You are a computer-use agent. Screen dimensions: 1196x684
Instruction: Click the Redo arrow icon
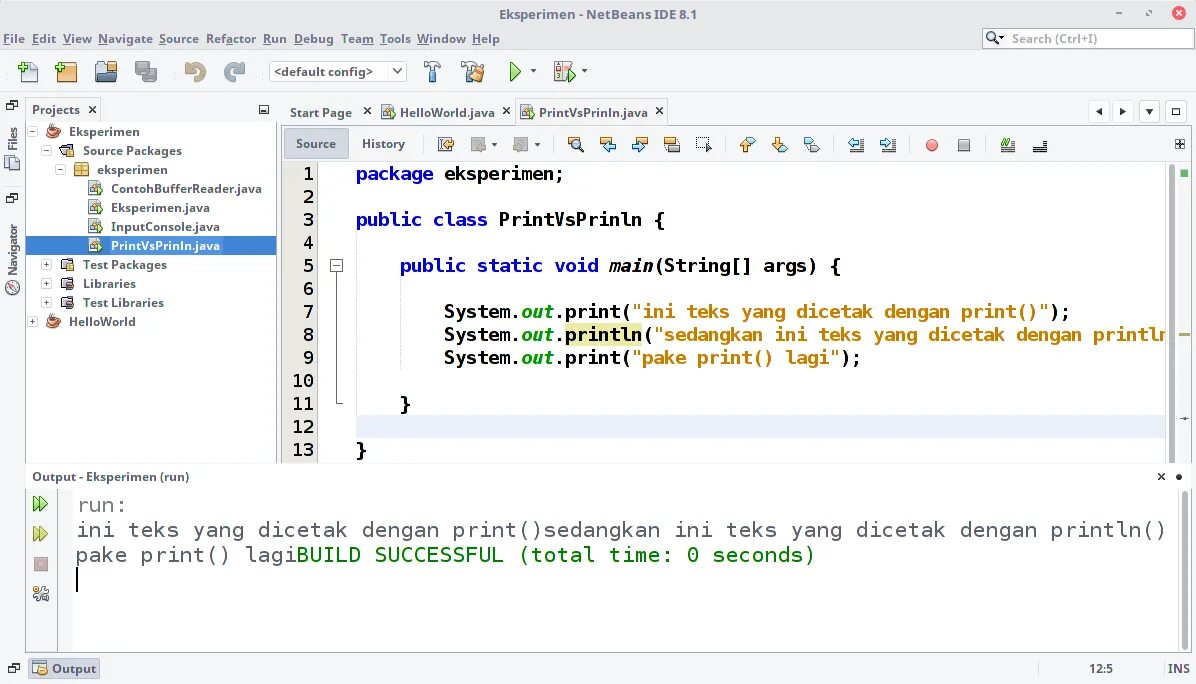click(234, 72)
